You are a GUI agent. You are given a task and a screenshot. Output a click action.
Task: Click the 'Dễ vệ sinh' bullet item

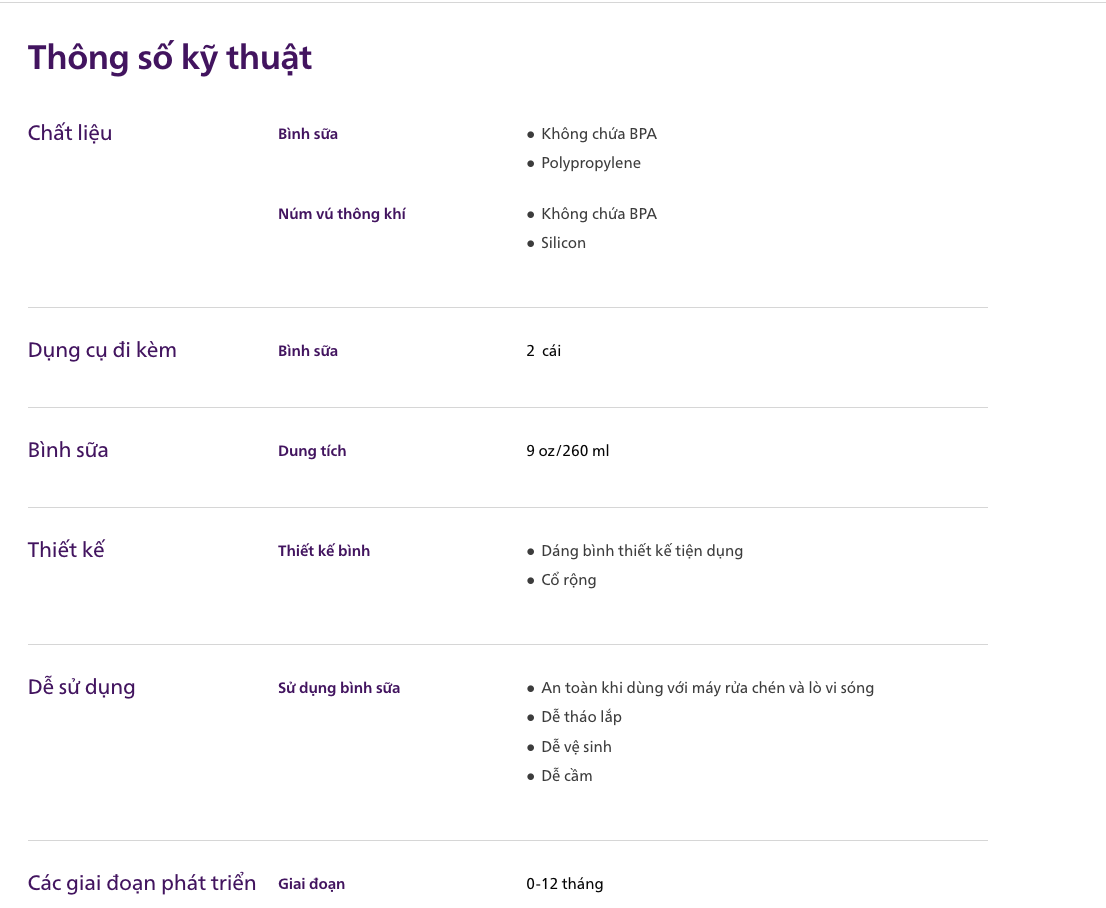pos(576,746)
